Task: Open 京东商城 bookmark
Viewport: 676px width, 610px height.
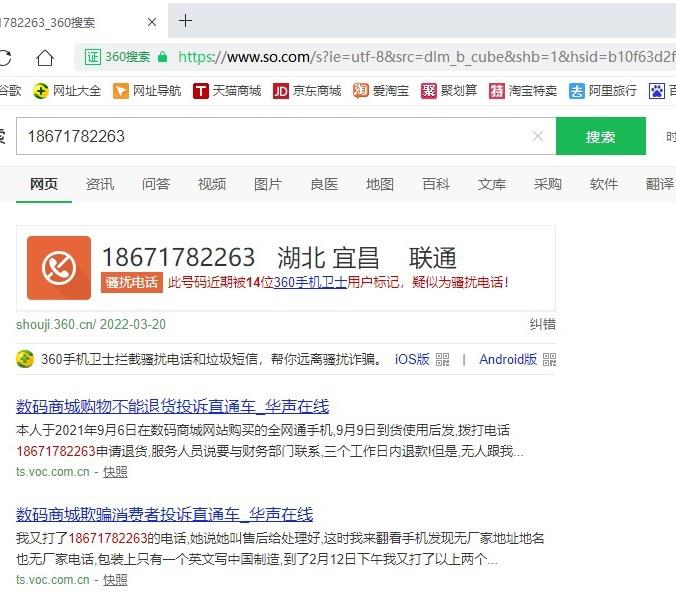Action: [x=307, y=91]
